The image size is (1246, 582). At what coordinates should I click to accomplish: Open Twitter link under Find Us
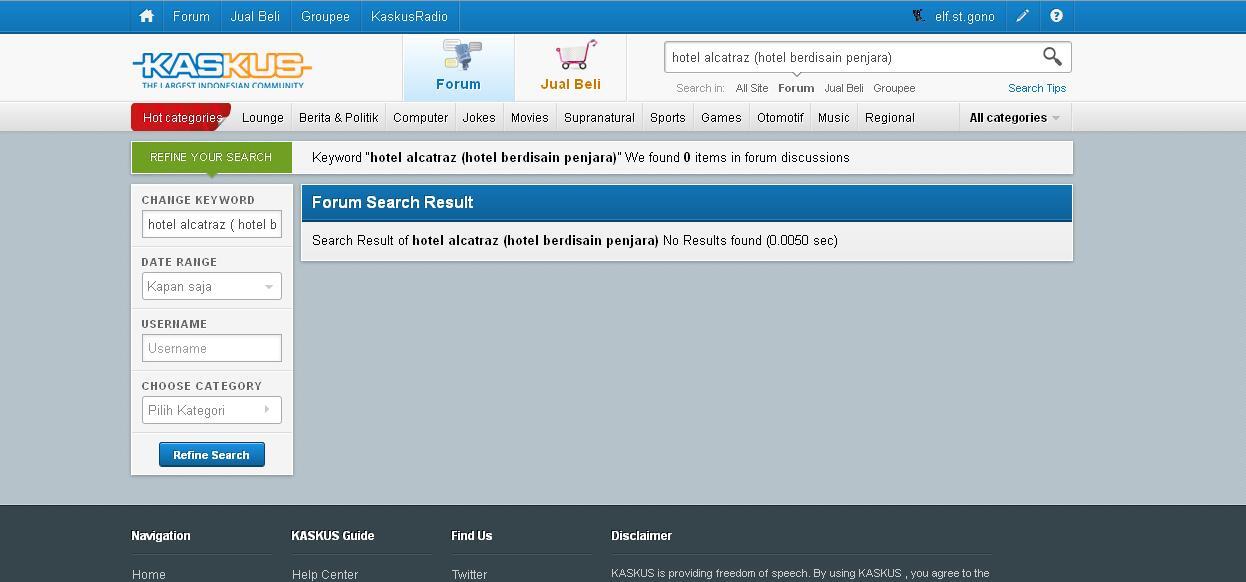(x=469, y=574)
